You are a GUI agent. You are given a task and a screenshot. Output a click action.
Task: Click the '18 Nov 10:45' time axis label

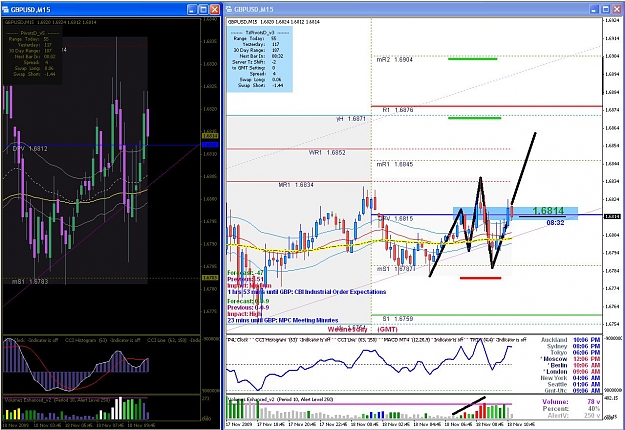tap(523, 424)
